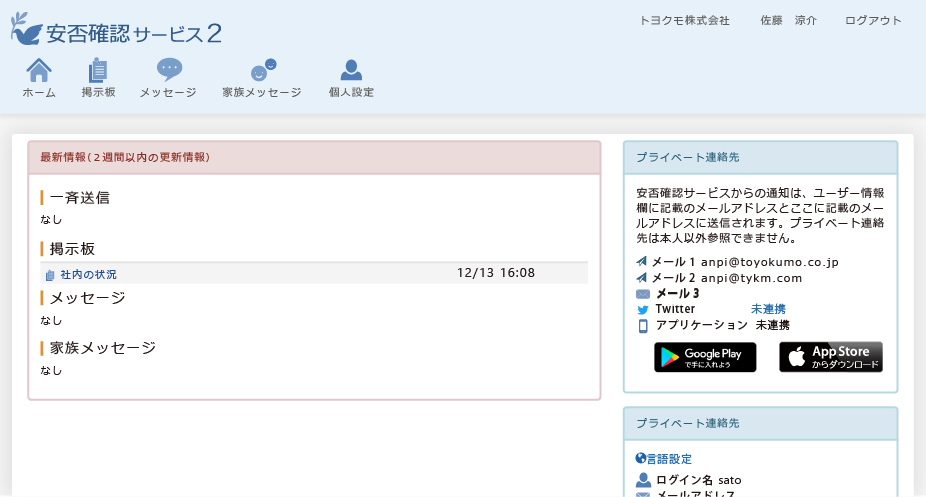Screen dimensions: 926x497
Task: Select the 掲示板 menu label
Action: coord(99,92)
